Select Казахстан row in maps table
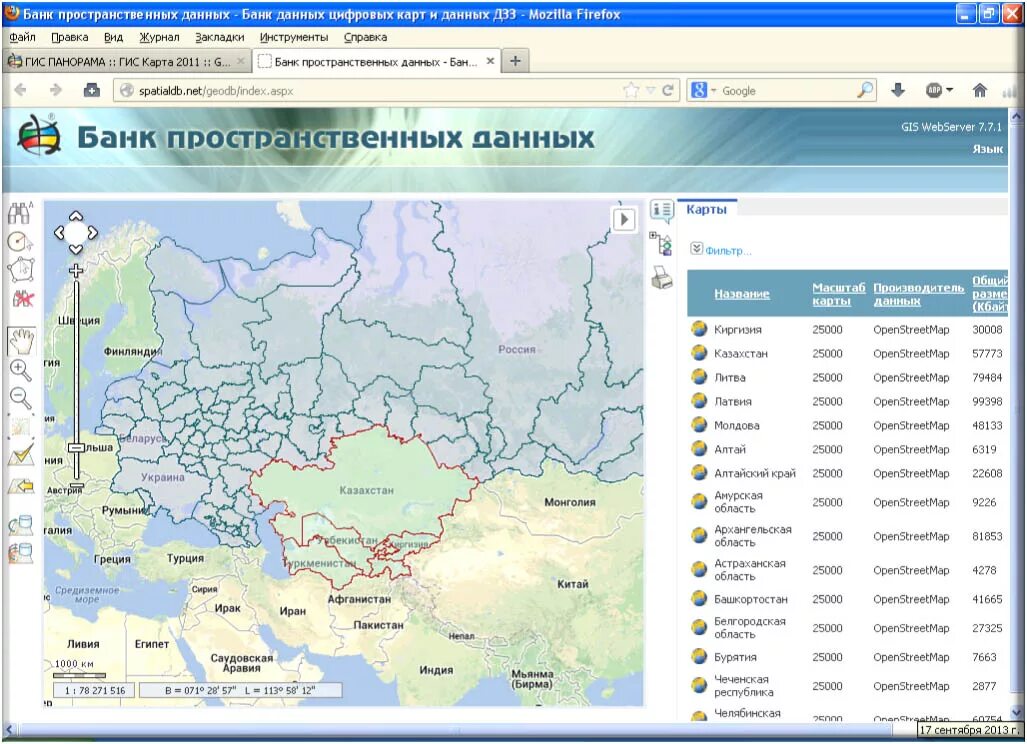The image size is (1027, 744). tap(847, 354)
